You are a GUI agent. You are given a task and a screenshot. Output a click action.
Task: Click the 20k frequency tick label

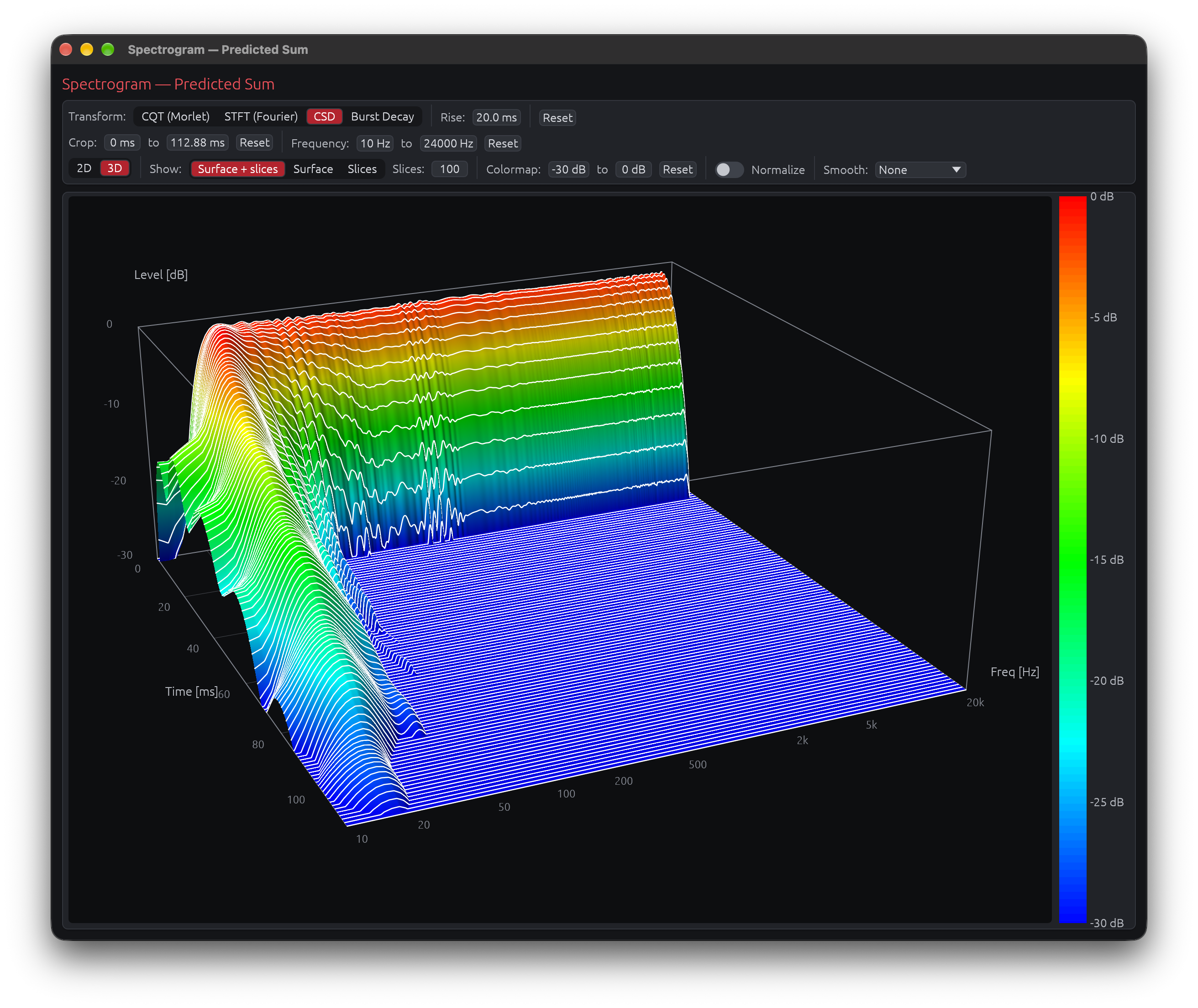coord(975,703)
